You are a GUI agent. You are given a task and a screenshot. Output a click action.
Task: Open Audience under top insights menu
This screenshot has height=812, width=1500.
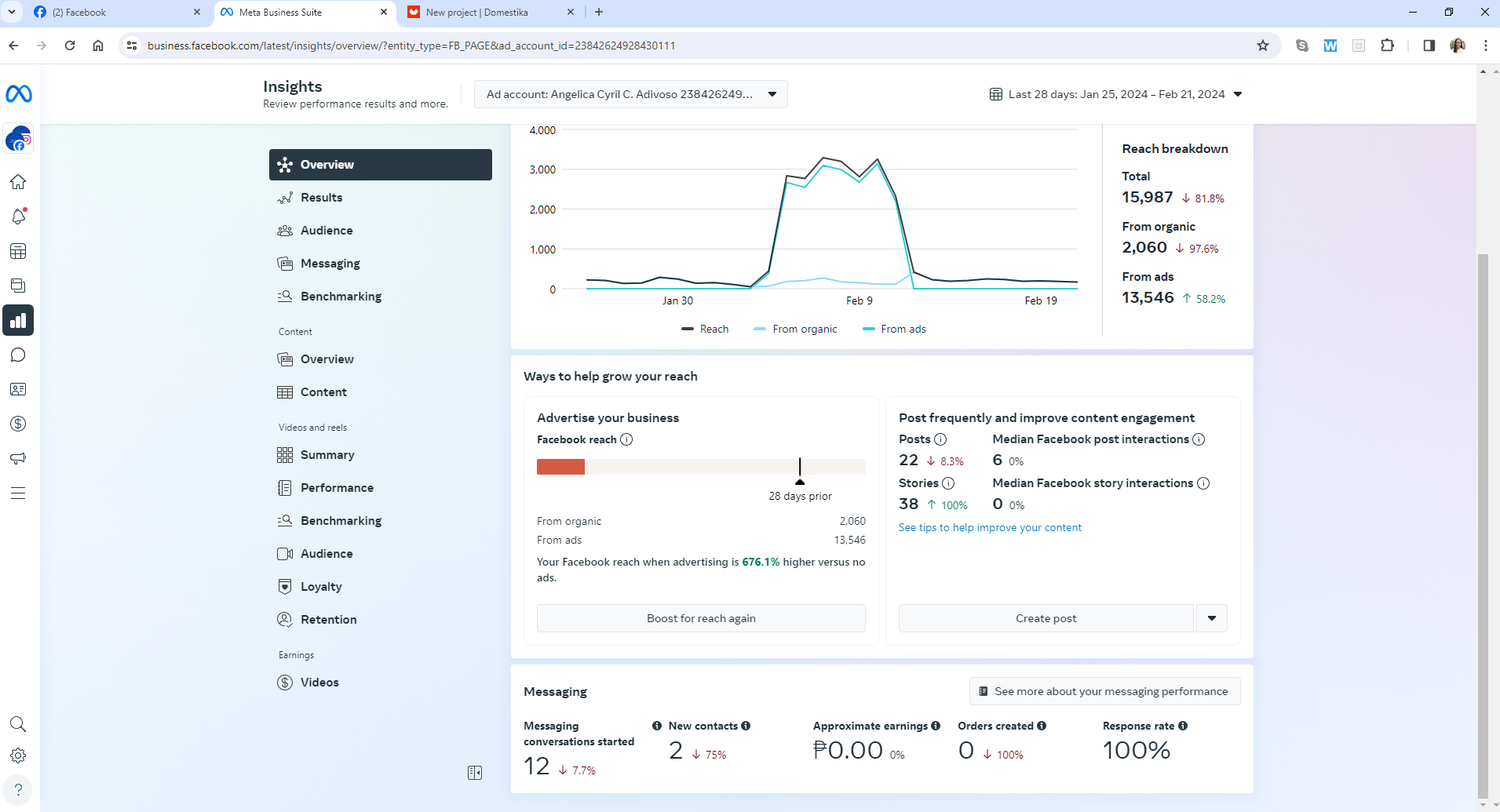(381, 231)
